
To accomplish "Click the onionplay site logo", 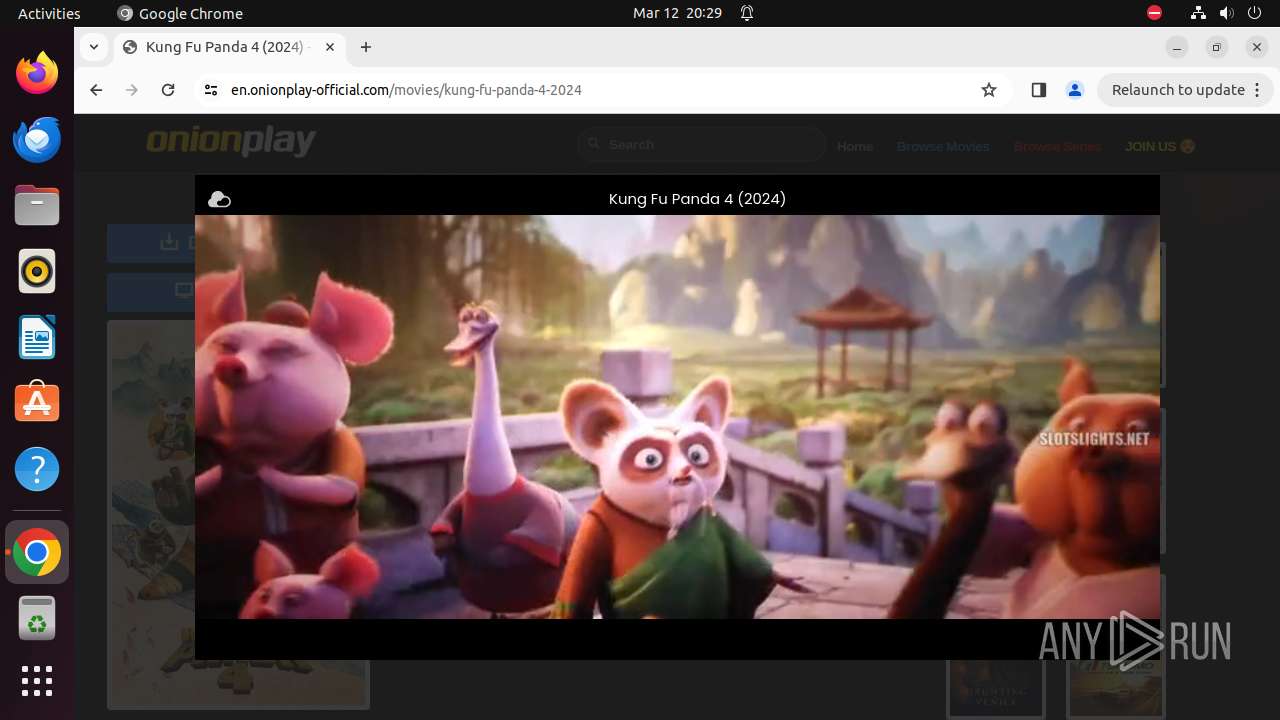I will click(231, 141).
